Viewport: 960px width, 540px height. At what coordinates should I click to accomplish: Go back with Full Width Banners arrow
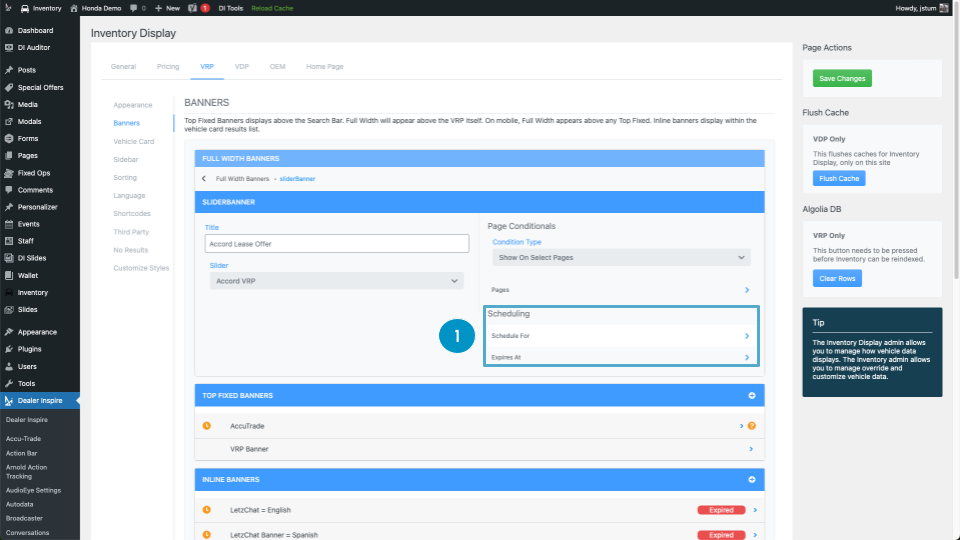[x=204, y=179]
